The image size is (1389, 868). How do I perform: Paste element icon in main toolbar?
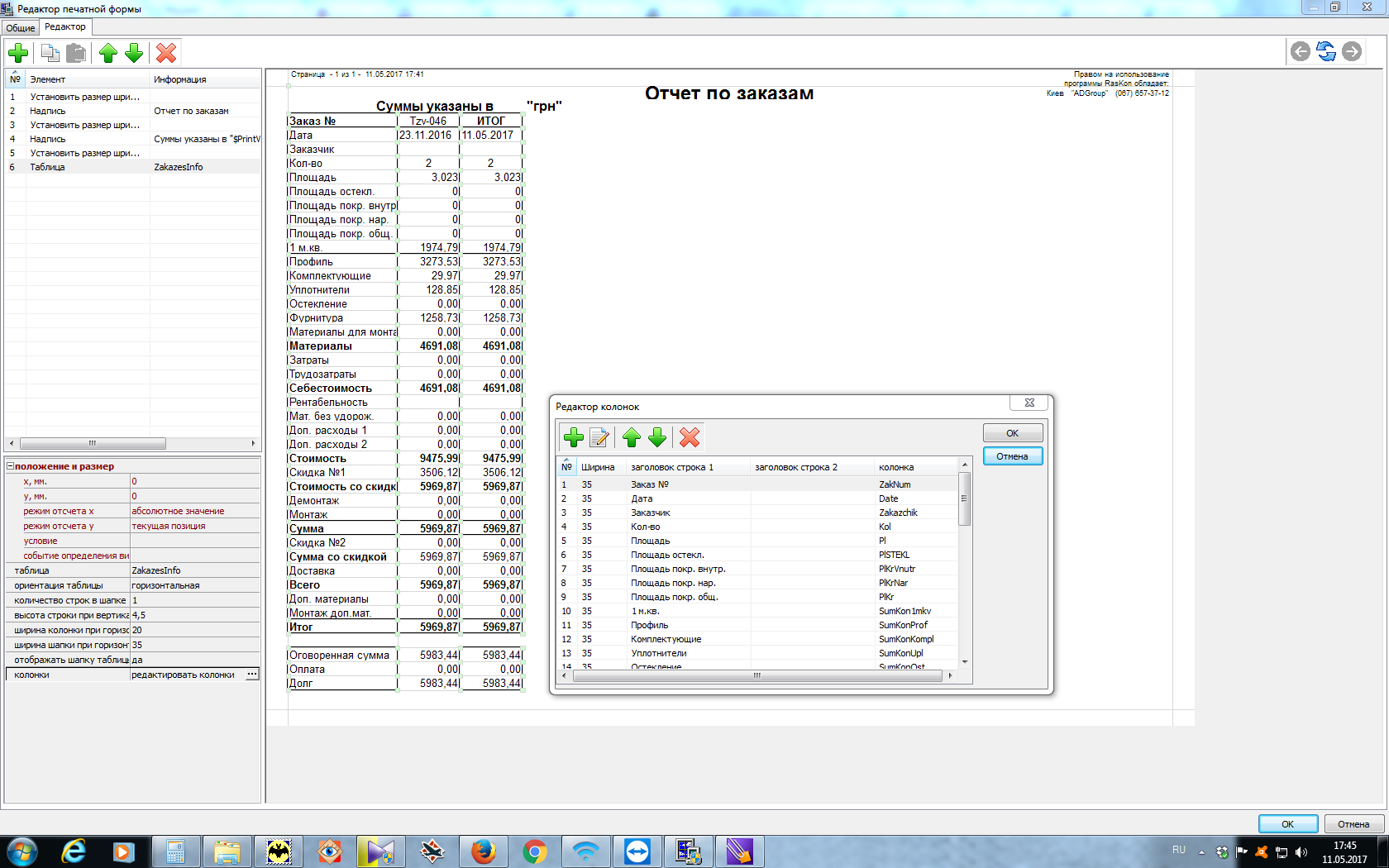[76, 53]
